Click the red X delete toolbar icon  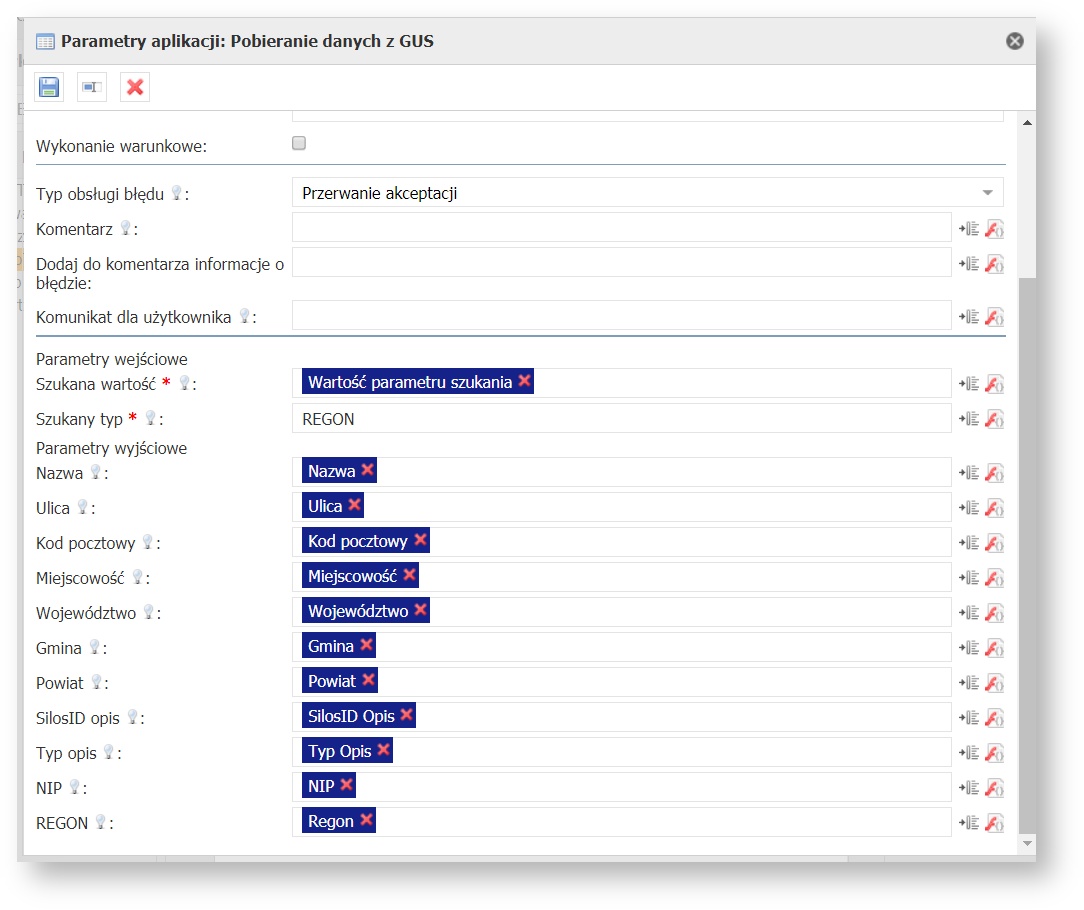tap(135, 87)
